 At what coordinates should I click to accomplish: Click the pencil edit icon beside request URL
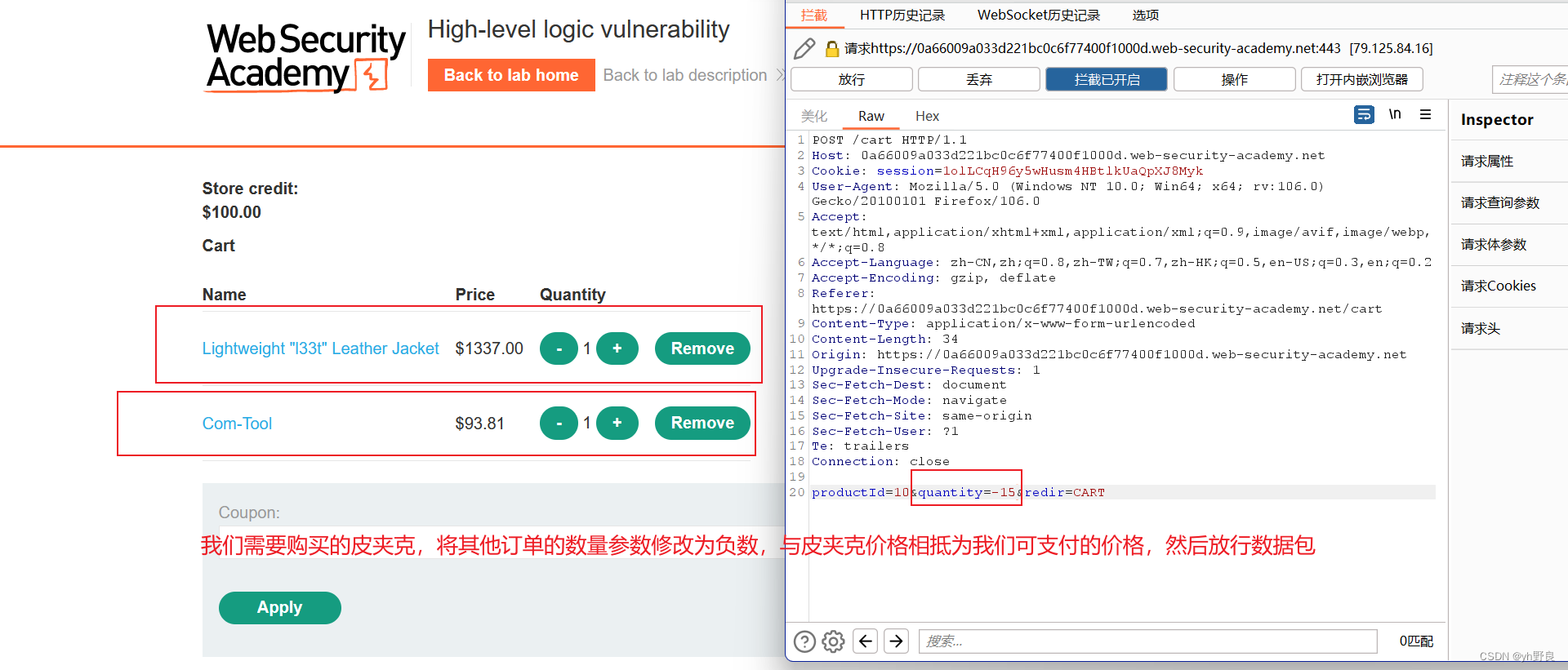pyautogui.click(x=804, y=49)
